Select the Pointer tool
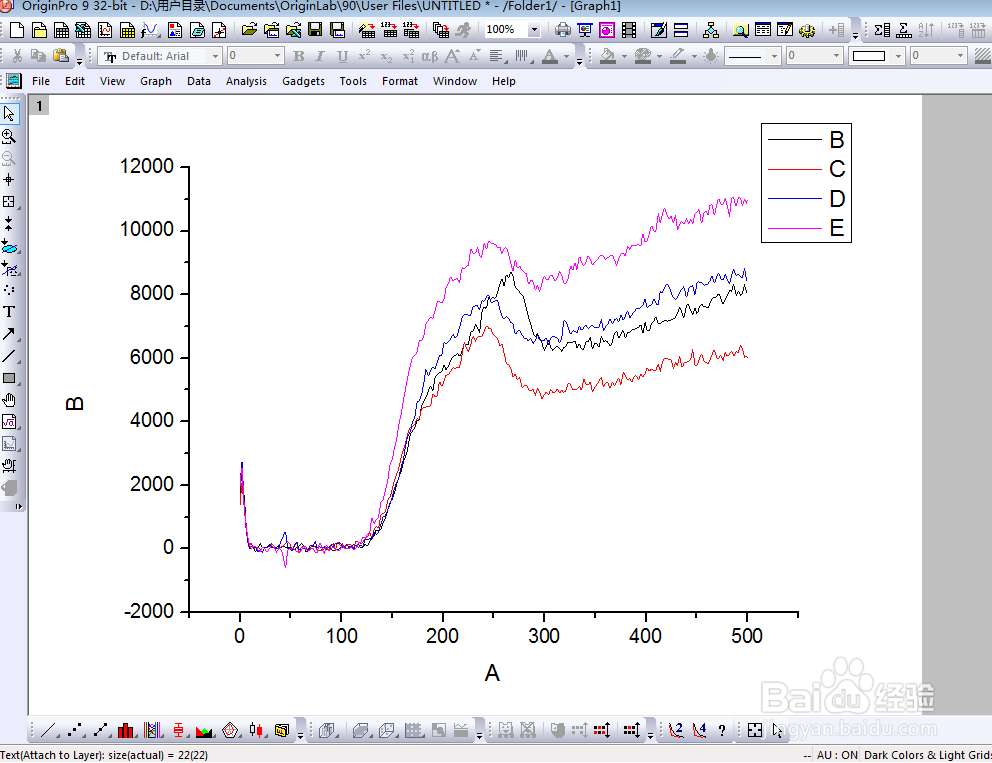Viewport: 992px width, 763px height. [x=9, y=114]
